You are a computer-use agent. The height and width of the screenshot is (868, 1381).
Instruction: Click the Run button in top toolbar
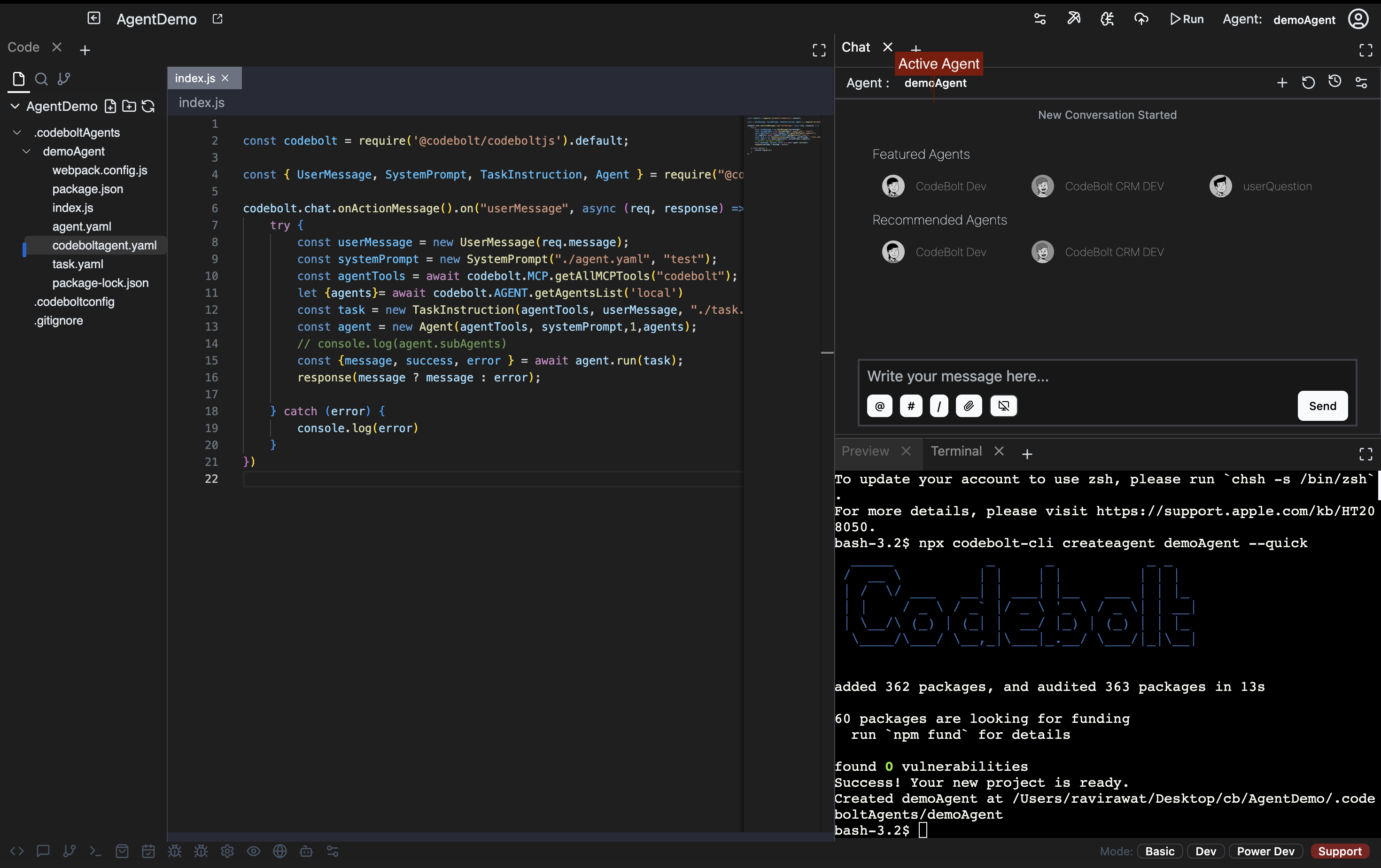pos(1188,19)
